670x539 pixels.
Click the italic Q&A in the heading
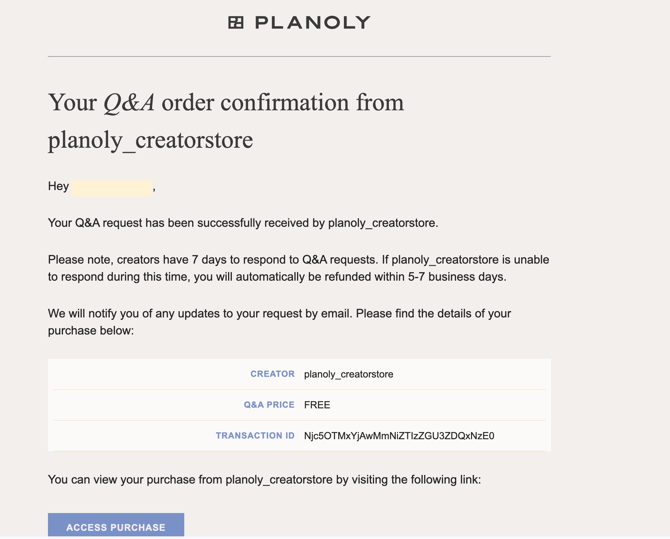click(x=129, y=103)
